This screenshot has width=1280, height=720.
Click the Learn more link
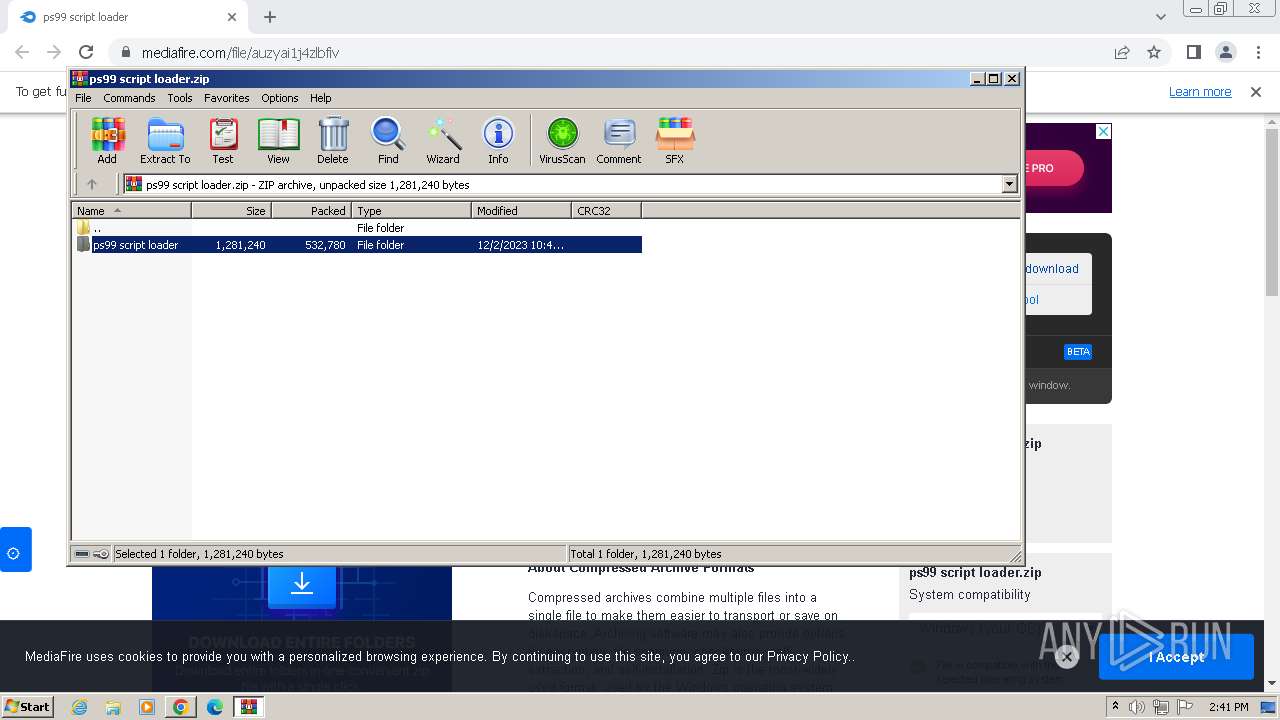(1200, 92)
